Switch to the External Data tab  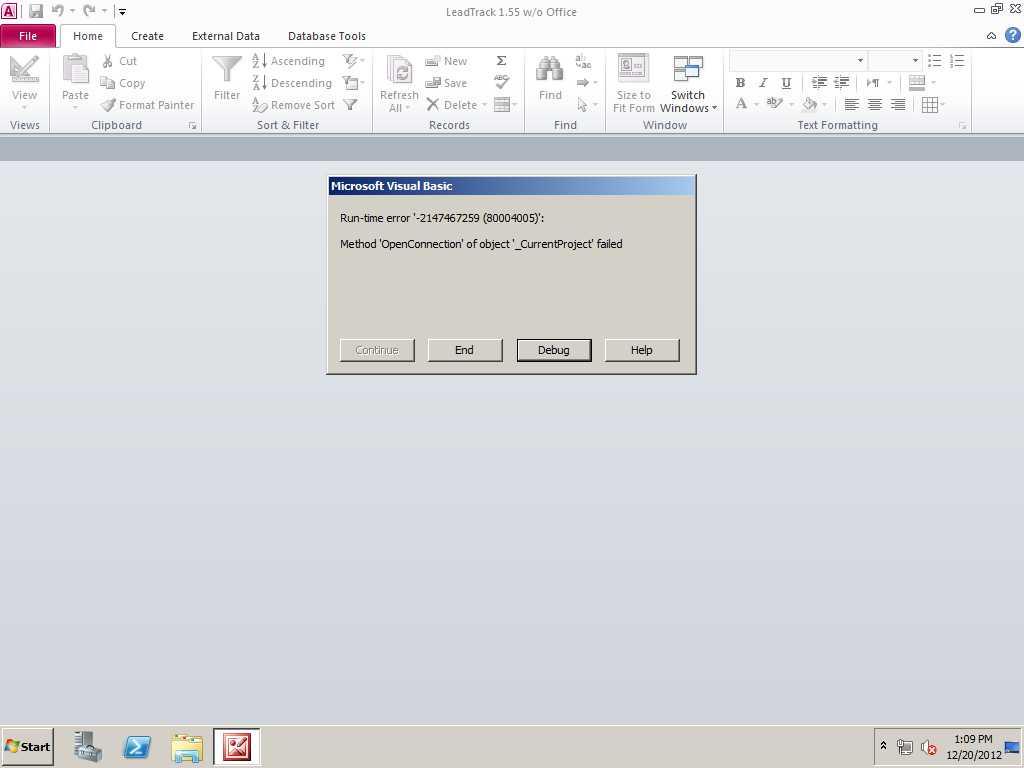(x=226, y=36)
